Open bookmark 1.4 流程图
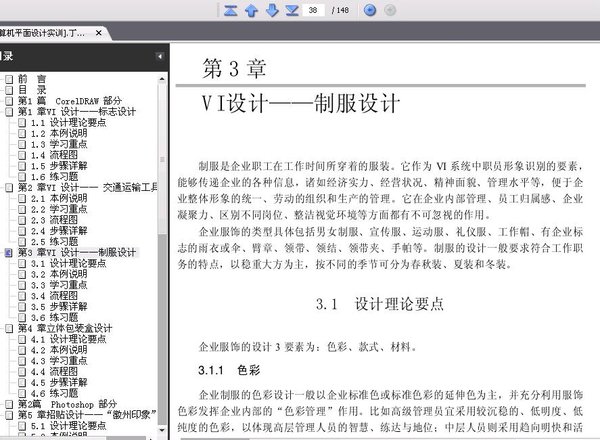This screenshot has height=440, width=600. tap(54, 155)
